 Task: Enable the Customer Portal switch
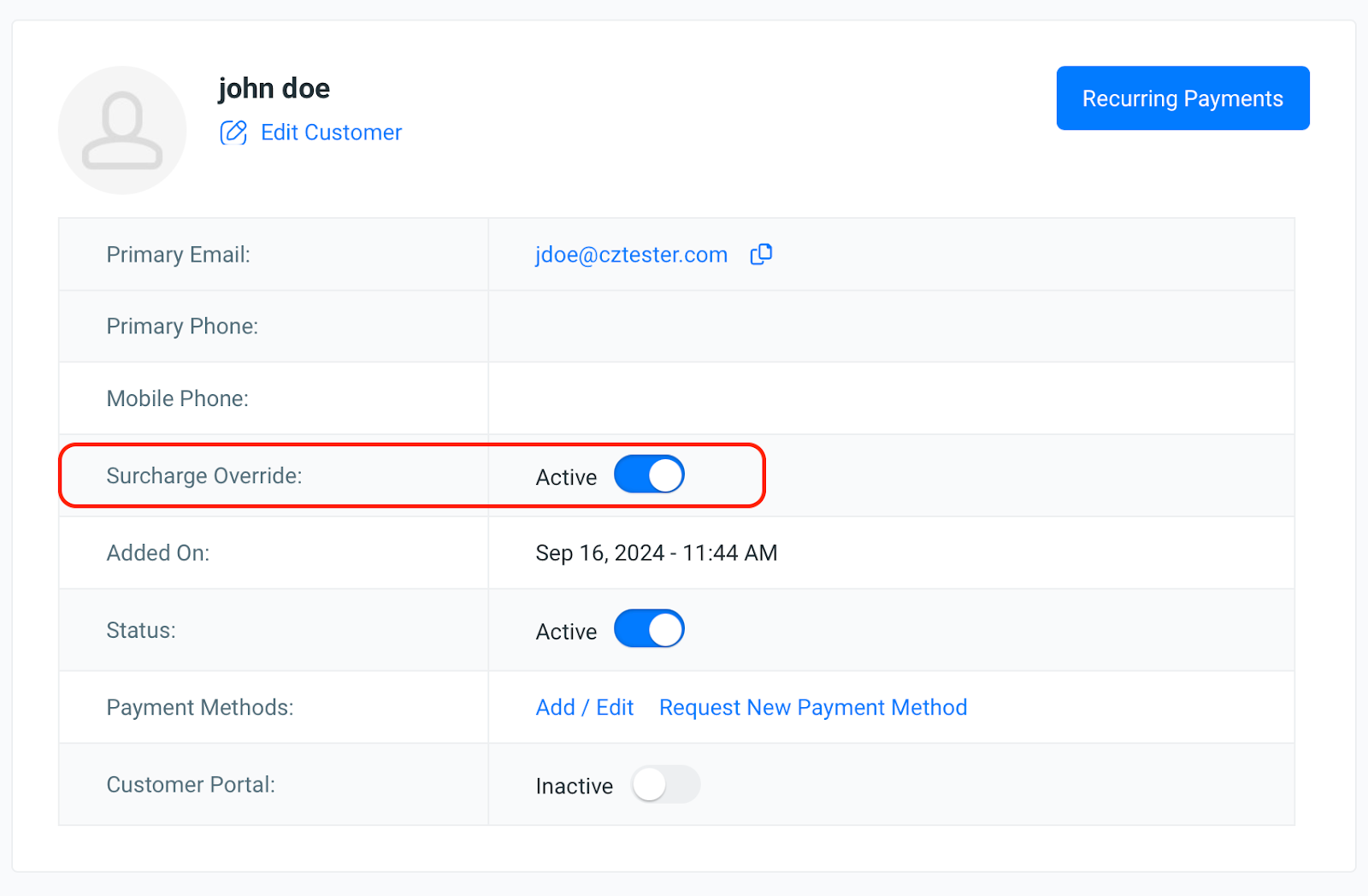pos(665,784)
